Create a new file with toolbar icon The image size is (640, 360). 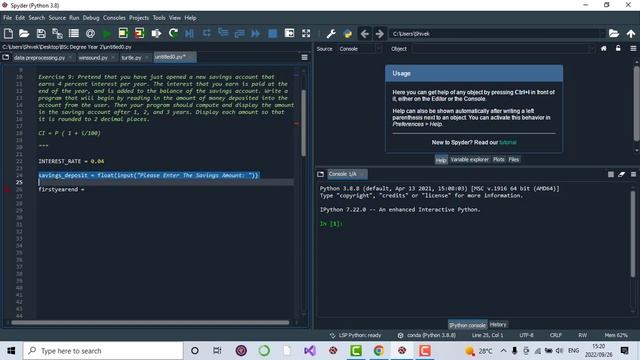[x=8, y=33]
